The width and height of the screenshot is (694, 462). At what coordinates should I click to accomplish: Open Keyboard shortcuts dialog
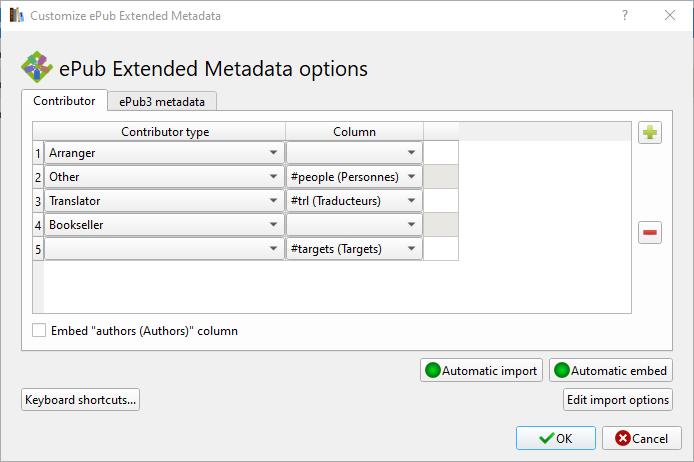pyautogui.click(x=80, y=400)
